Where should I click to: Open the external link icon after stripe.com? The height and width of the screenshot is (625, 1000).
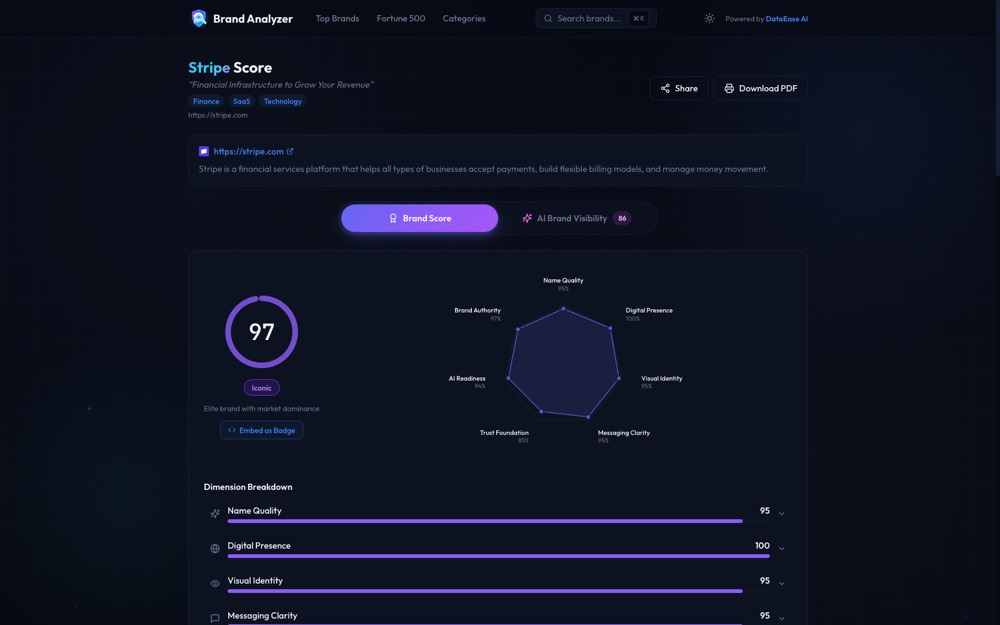click(x=290, y=151)
